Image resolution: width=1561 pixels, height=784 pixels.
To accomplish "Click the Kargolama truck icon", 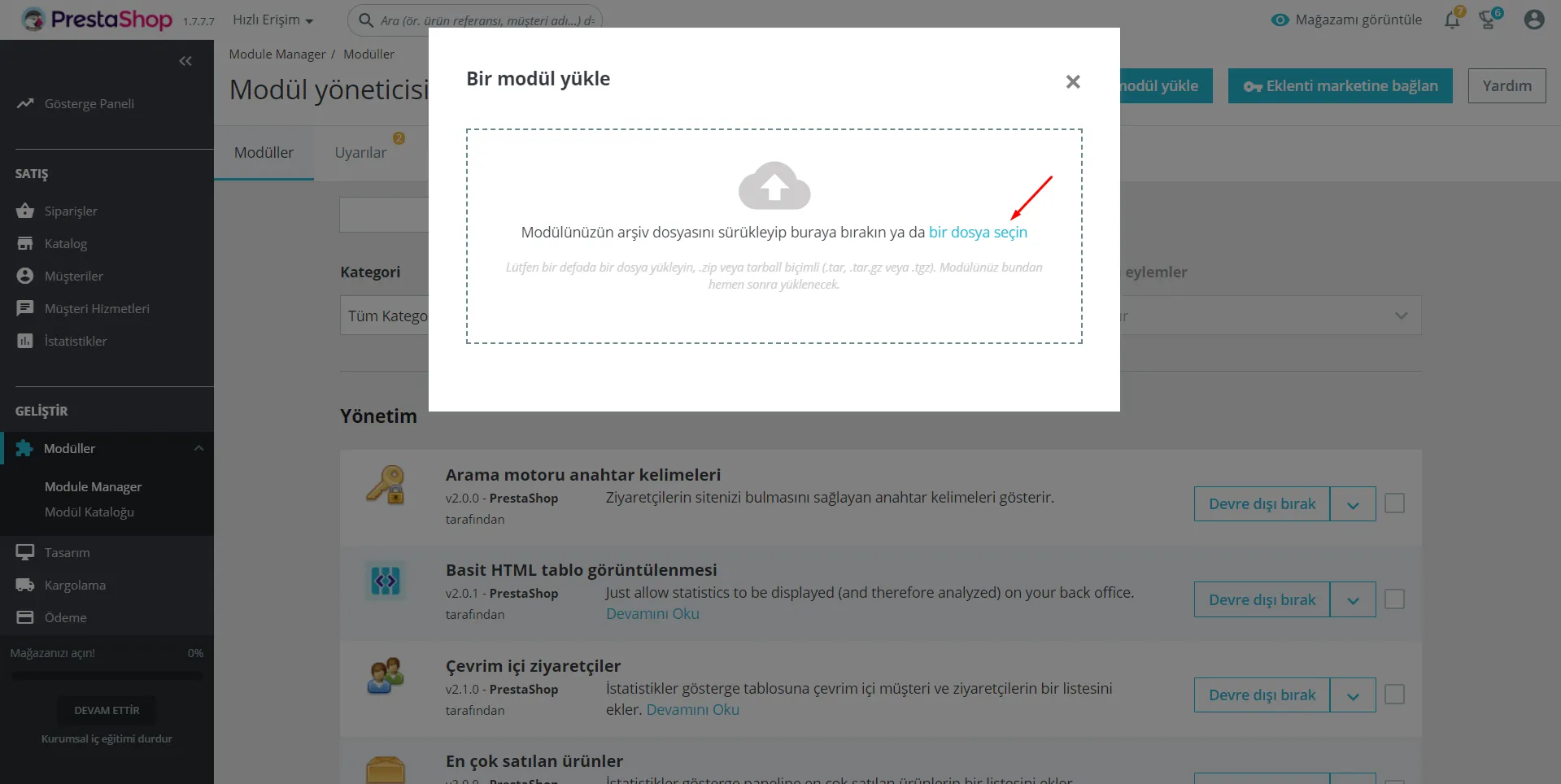I will [x=25, y=585].
